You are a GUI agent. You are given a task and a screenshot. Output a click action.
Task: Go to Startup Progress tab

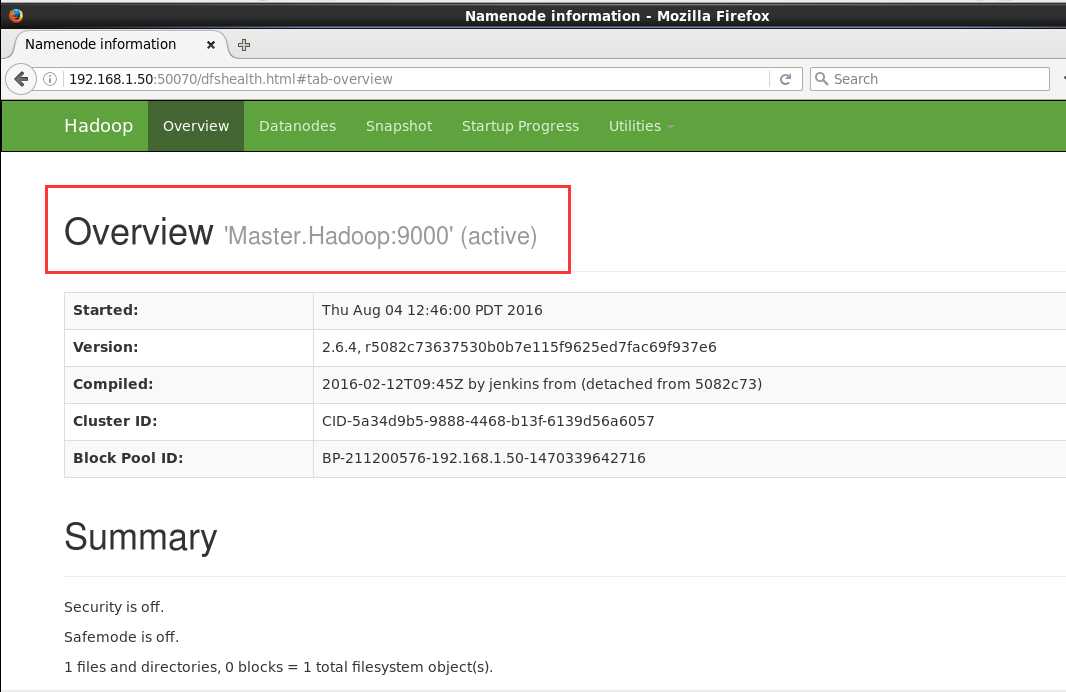[520, 126]
